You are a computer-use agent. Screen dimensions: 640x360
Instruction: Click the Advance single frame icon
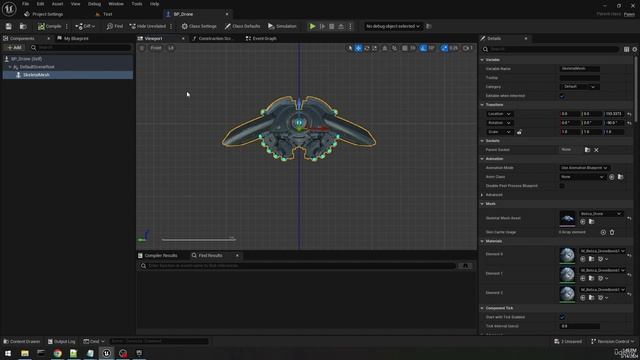point(322,26)
